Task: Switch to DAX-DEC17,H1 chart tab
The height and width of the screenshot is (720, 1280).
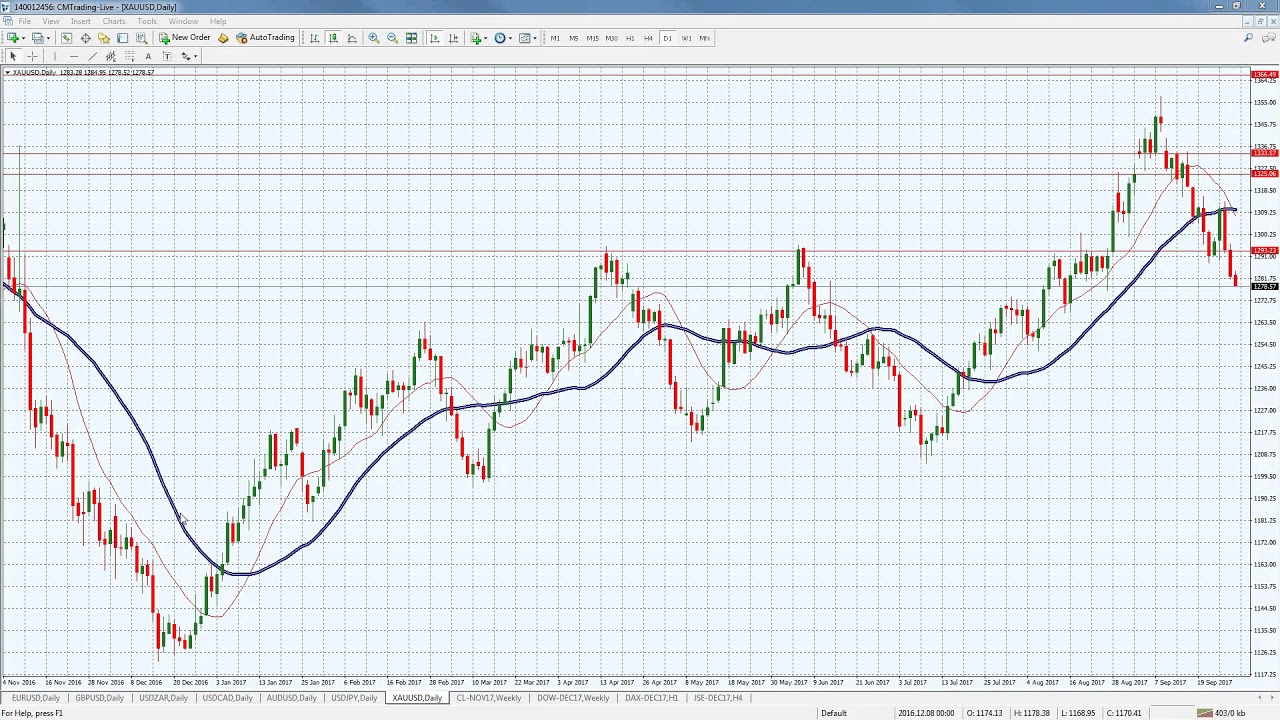Action: [651, 698]
